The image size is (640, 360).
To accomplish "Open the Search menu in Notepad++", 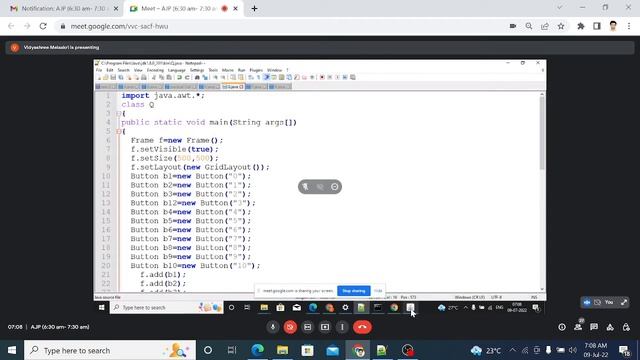I will pos(123,70).
